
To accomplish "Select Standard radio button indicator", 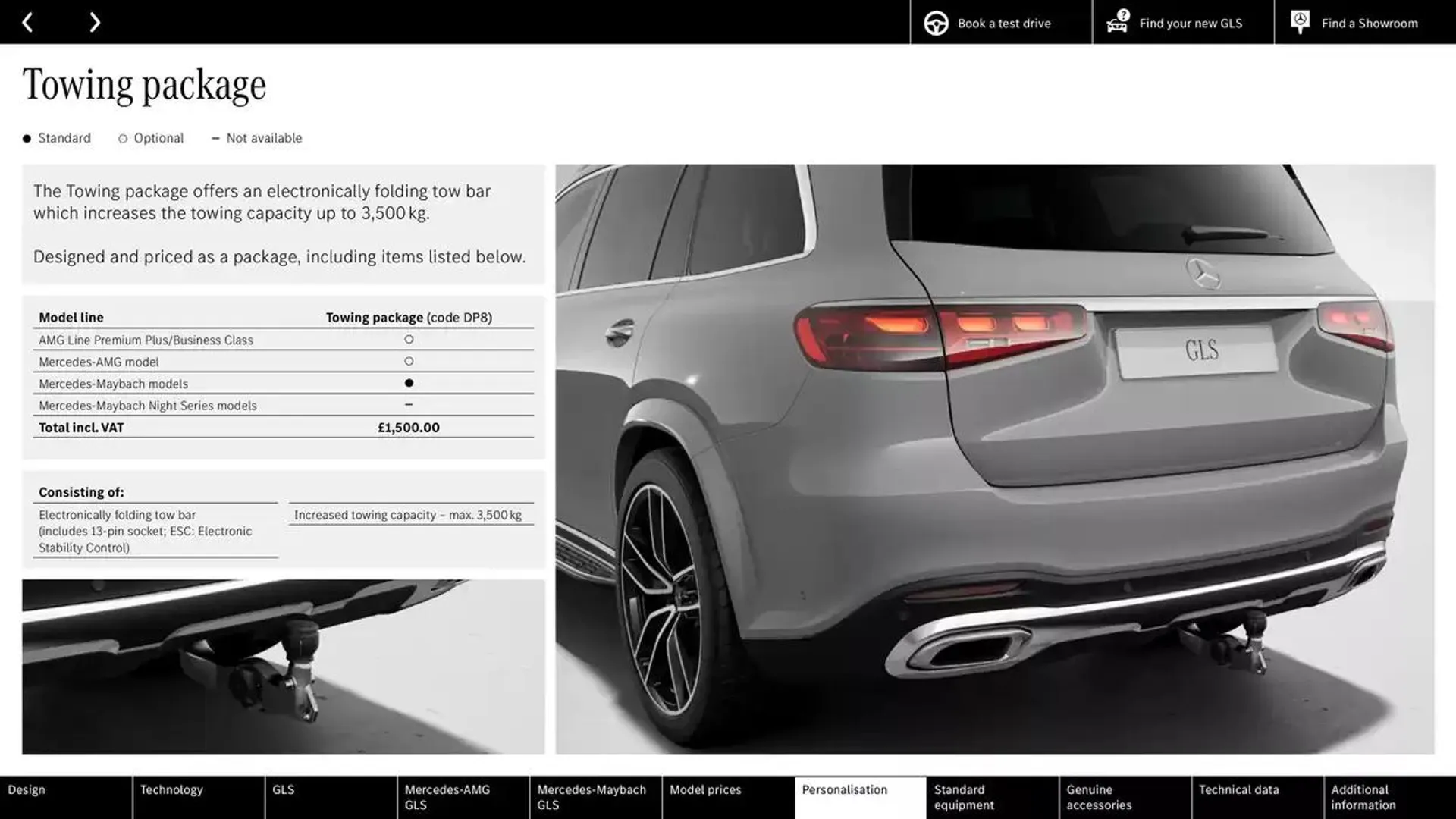I will click(26, 139).
